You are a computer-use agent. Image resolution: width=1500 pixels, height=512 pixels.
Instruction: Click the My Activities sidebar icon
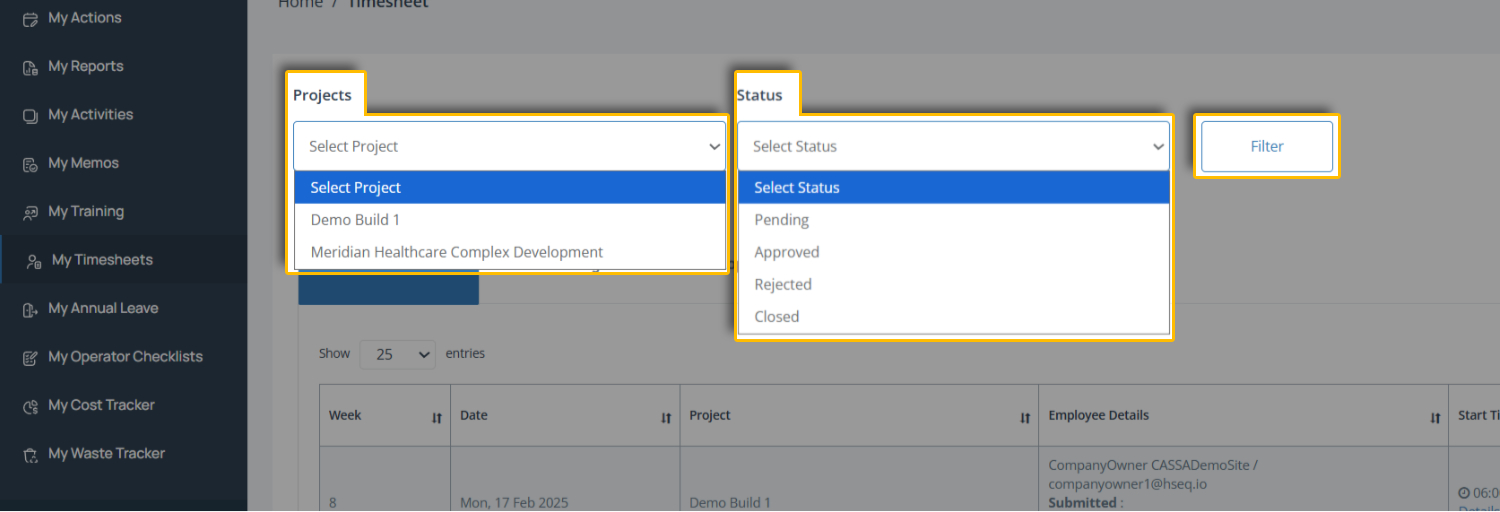tap(31, 115)
